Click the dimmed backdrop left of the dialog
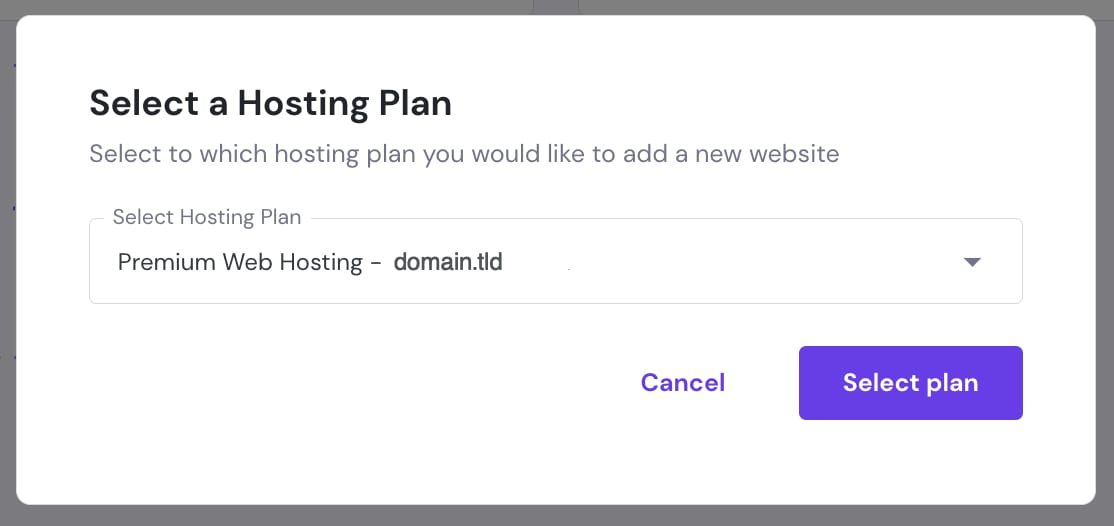The image size is (1114, 526). pyautogui.click(x=7, y=260)
